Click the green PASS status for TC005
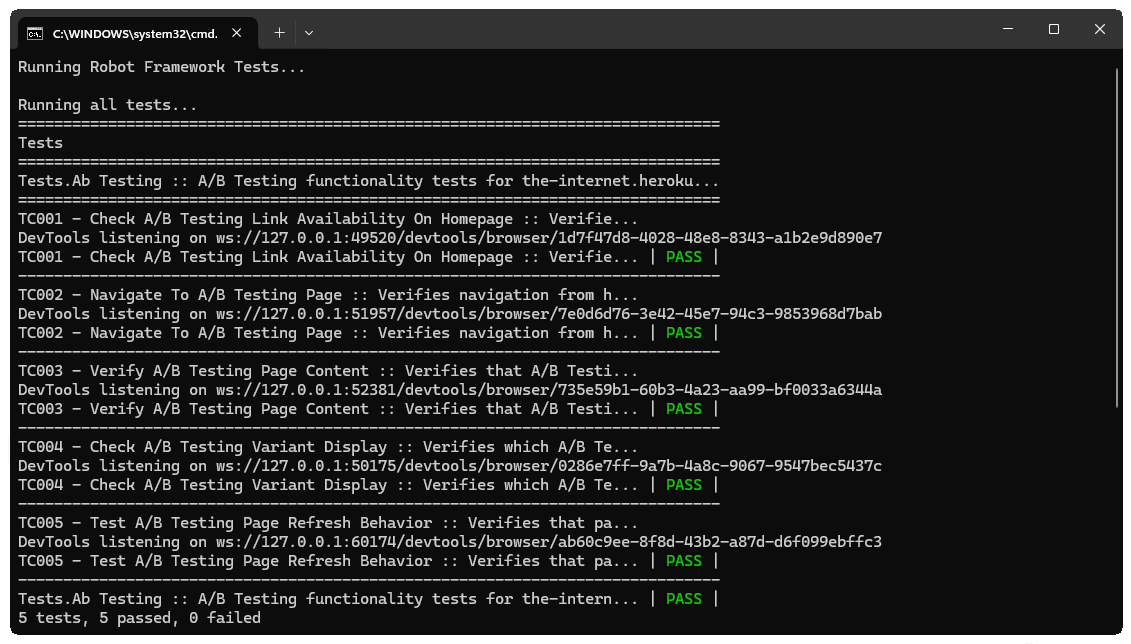1131x644 pixels. (684, 561)
